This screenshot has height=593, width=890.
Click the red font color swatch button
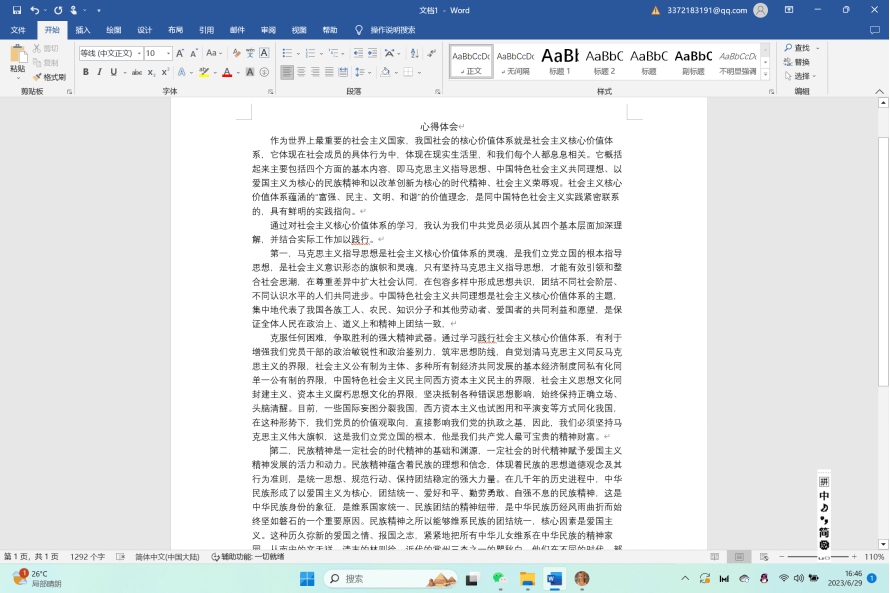pos(227,72)
